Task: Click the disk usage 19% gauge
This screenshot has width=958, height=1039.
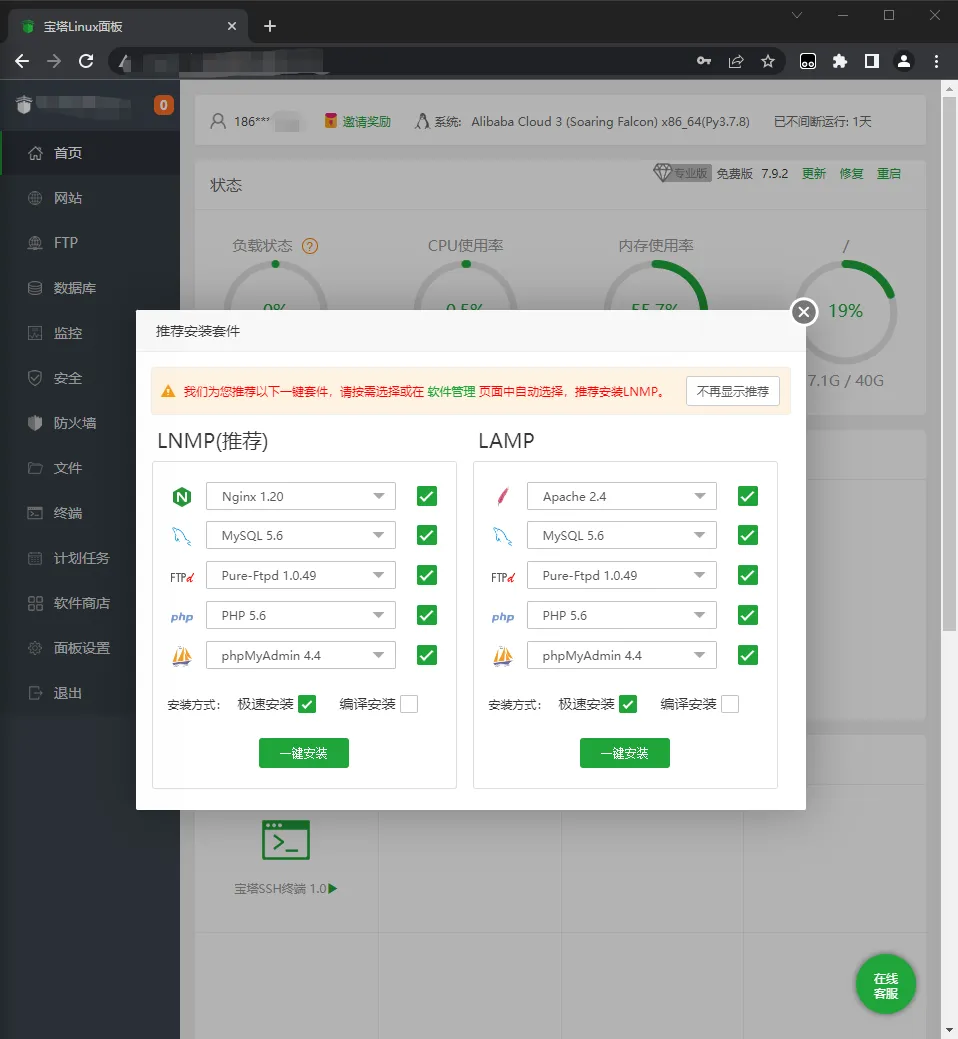Action: click(x=845, y=311)
